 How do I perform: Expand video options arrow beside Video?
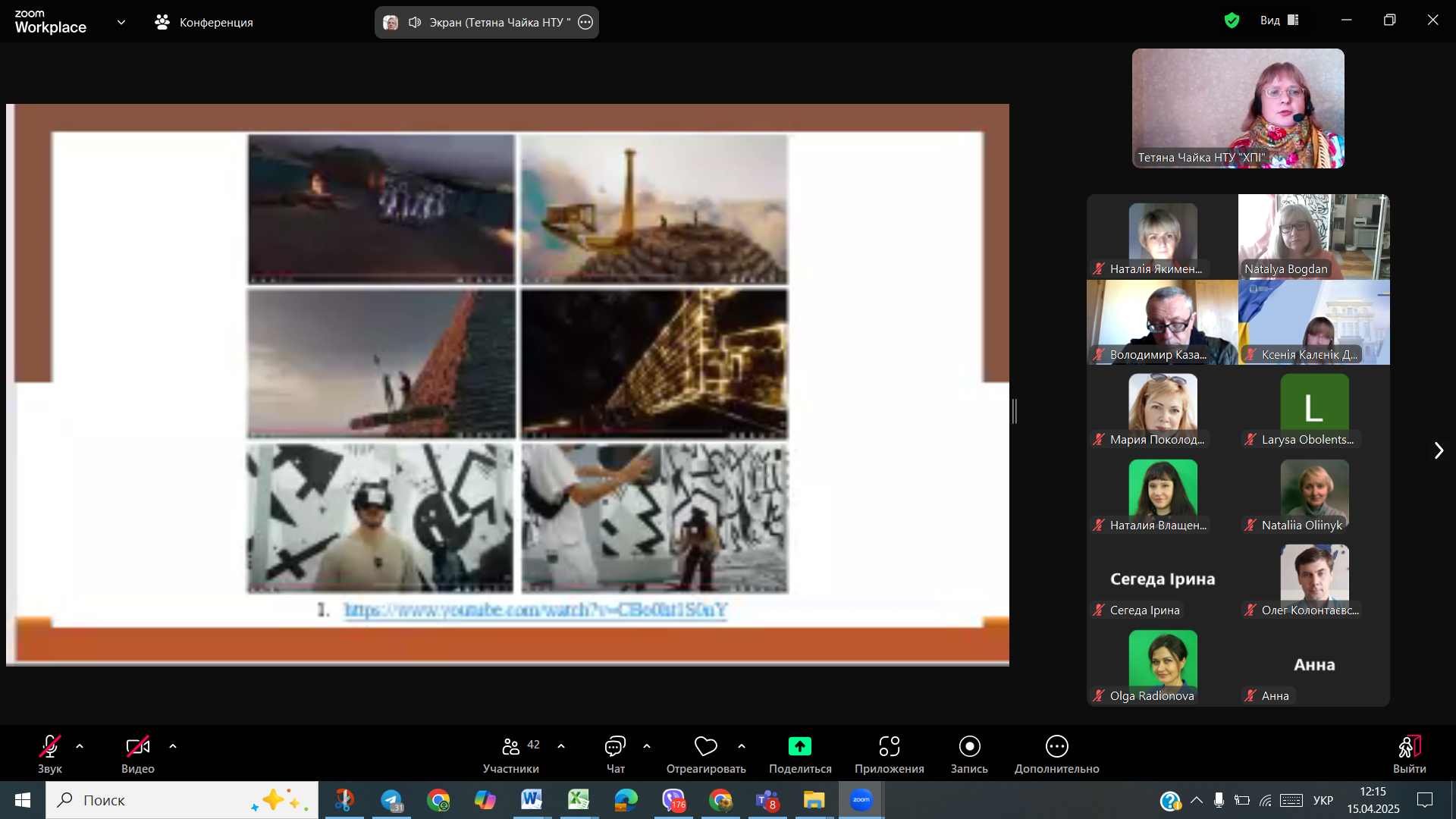click(173, 746)
